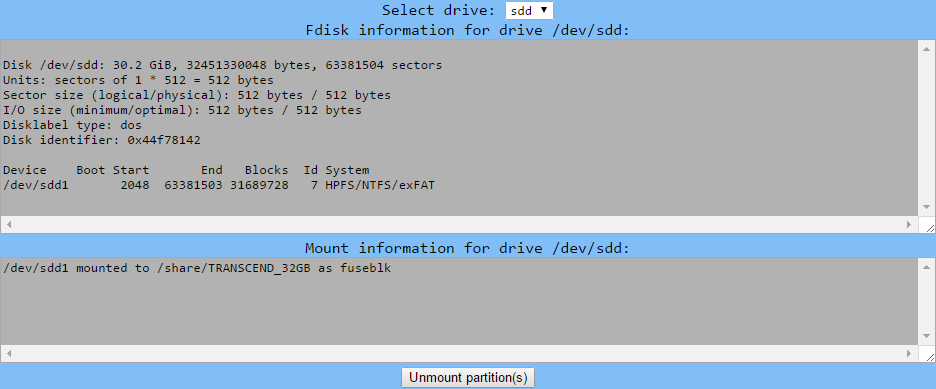Image resolution: width=936 pixels, height=389 pixels.
Task: Open the Select drive dropdown showing sdd
Action: click(529, 11)
